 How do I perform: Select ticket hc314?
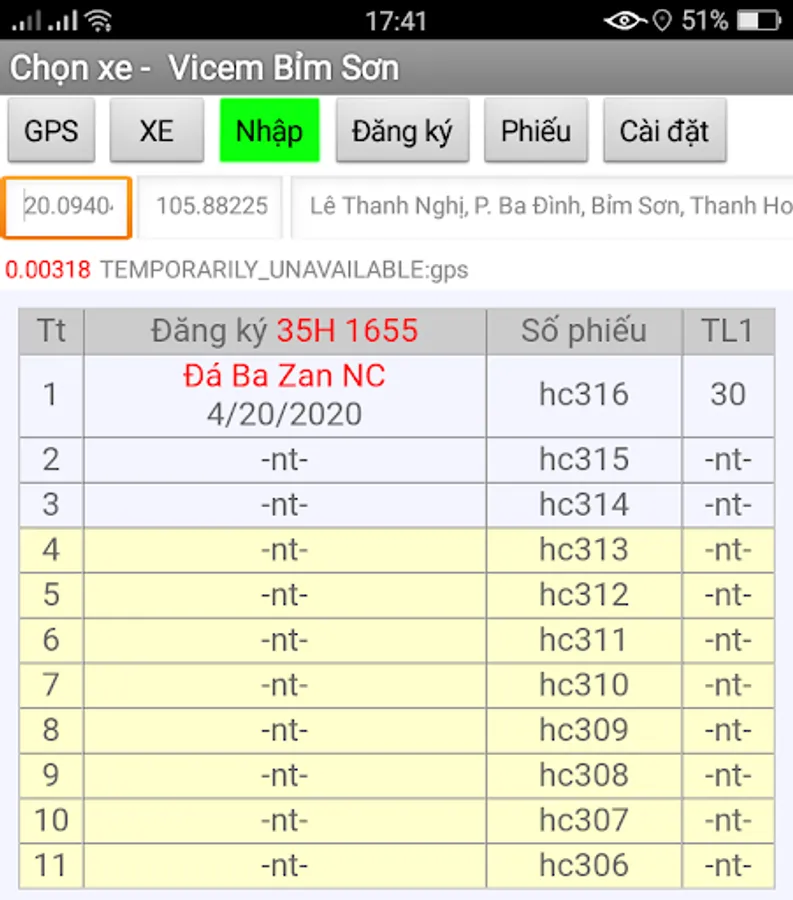(x=584, y=505)
